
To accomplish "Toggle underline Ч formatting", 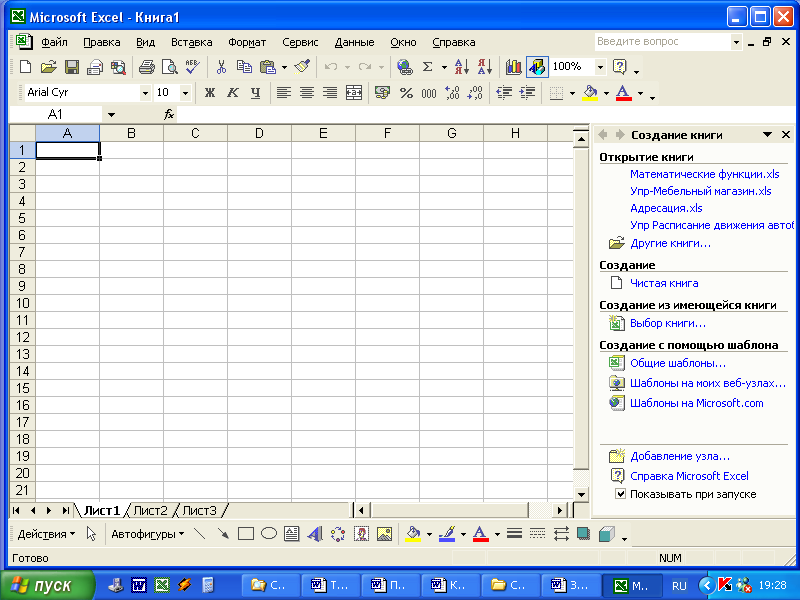I will [256, 92].
